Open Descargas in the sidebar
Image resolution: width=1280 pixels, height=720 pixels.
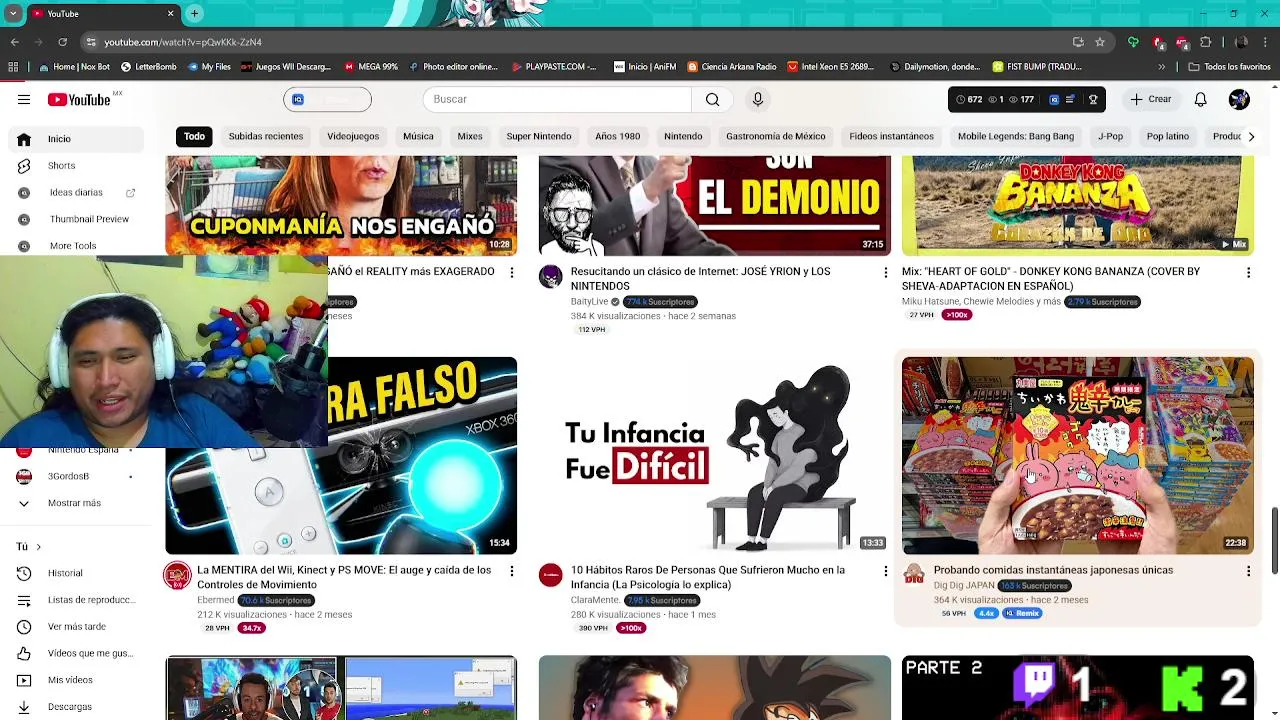click(69, 707)
